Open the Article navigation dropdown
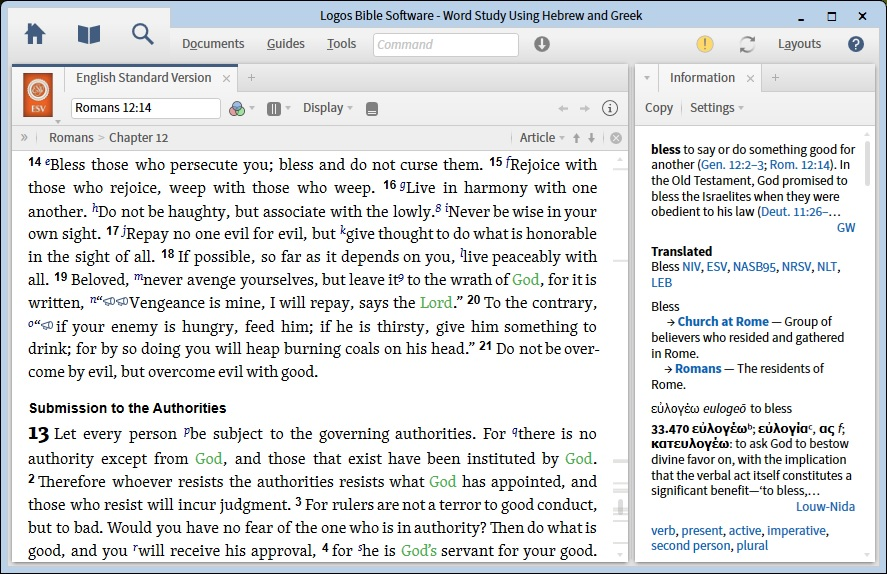 click(542, 138)
